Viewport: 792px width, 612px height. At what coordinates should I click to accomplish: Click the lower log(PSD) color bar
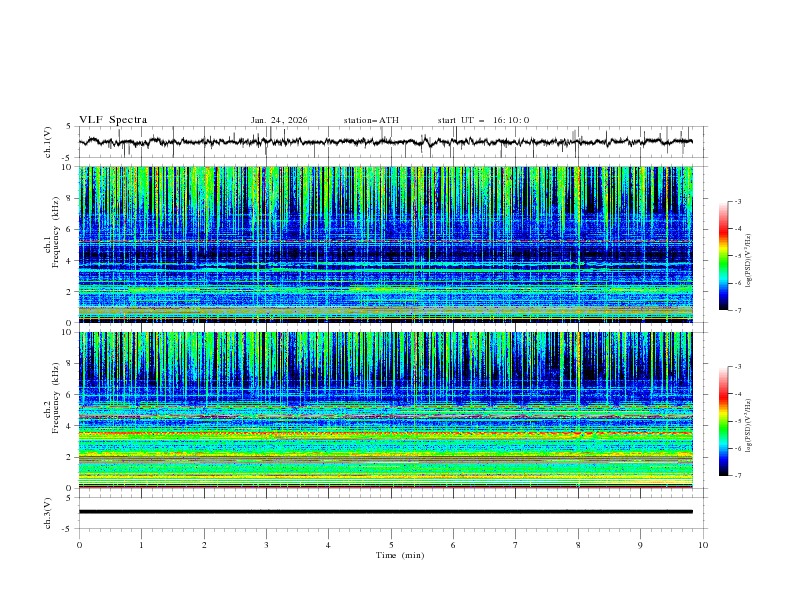click(x=723, y=421)
